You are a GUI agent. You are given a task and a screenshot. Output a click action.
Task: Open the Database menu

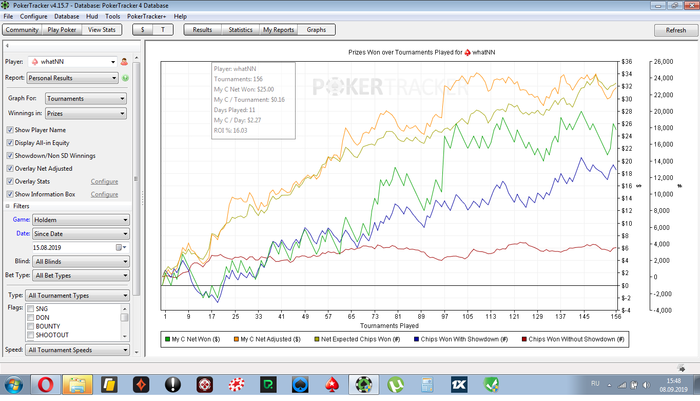tap(67, 16)
